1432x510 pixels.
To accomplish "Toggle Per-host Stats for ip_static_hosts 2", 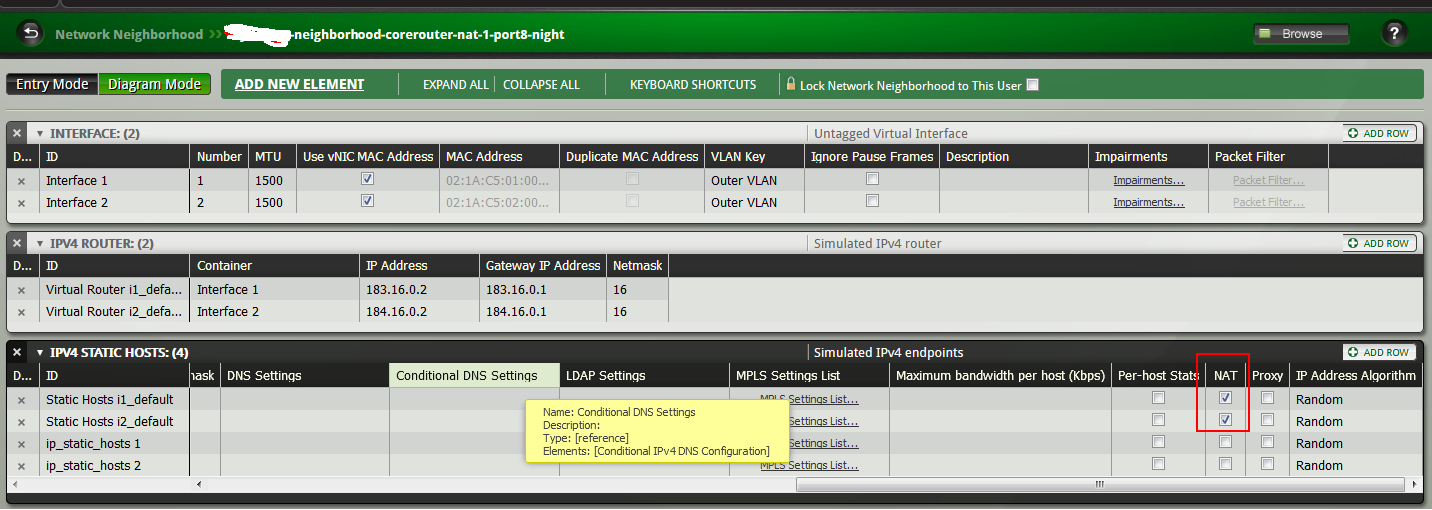I will tap(1158, 464).
